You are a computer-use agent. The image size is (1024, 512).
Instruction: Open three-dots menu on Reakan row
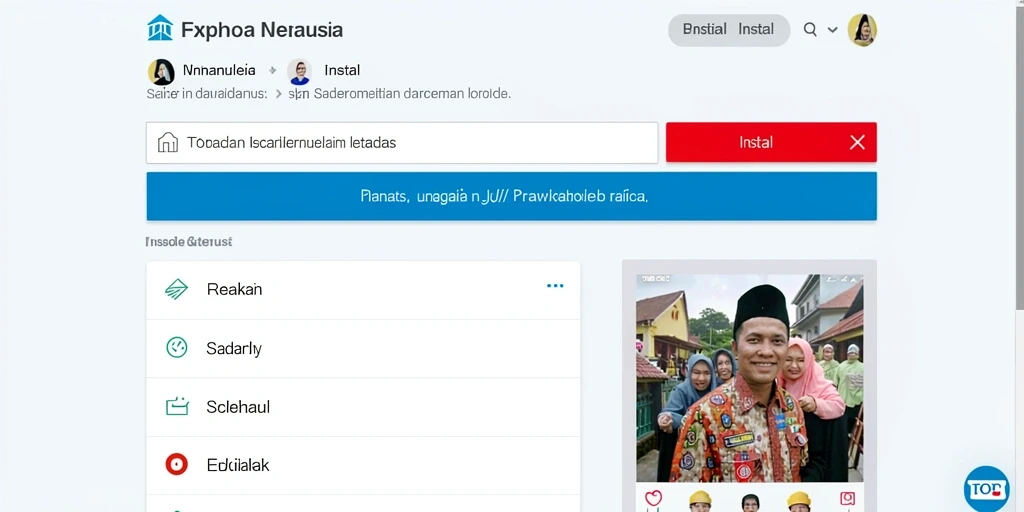click(555, 286)
